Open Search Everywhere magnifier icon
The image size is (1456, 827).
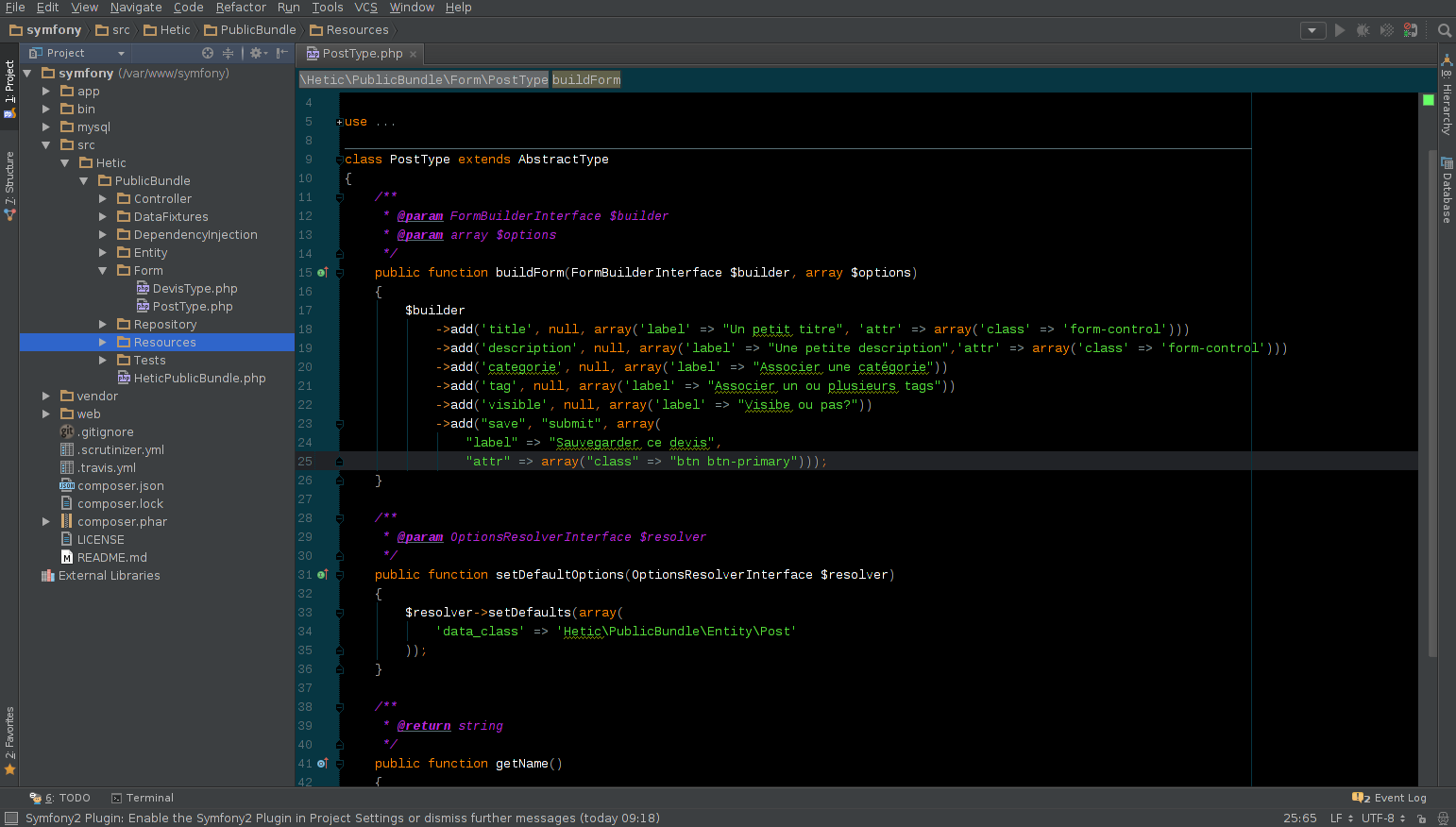1444,30
